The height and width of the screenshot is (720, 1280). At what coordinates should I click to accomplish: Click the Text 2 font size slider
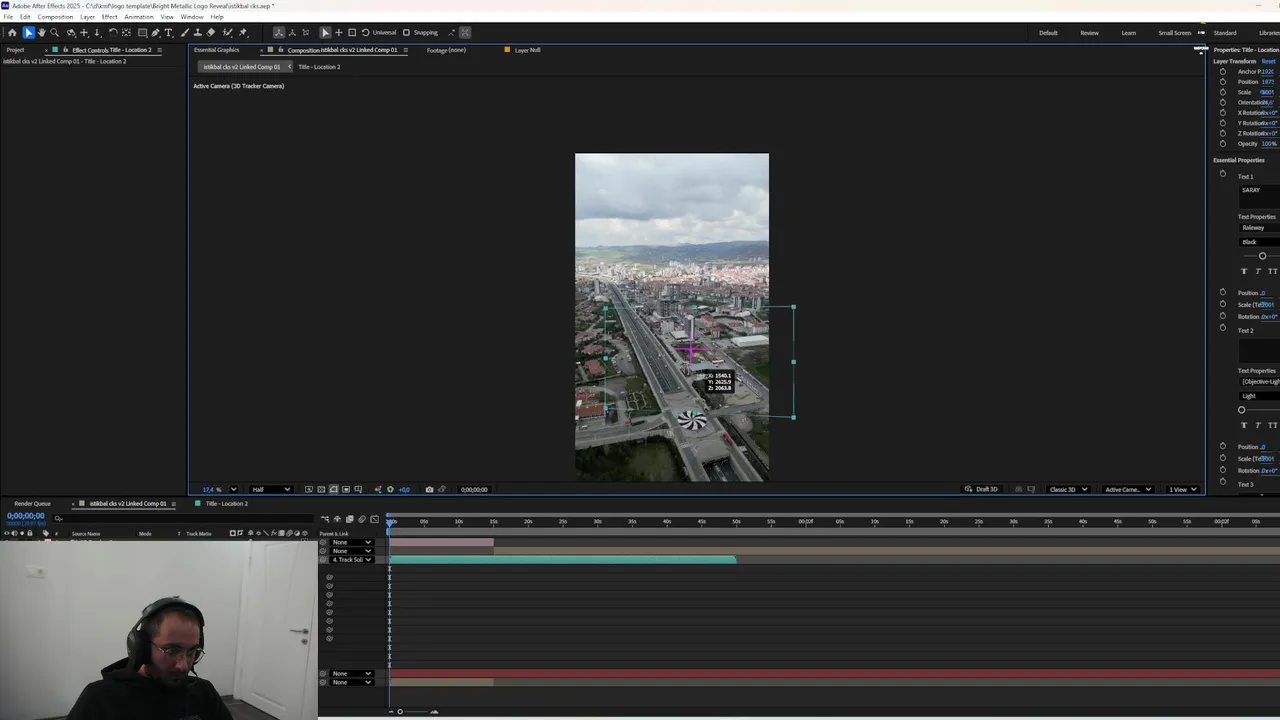[x=1242, y=410]
